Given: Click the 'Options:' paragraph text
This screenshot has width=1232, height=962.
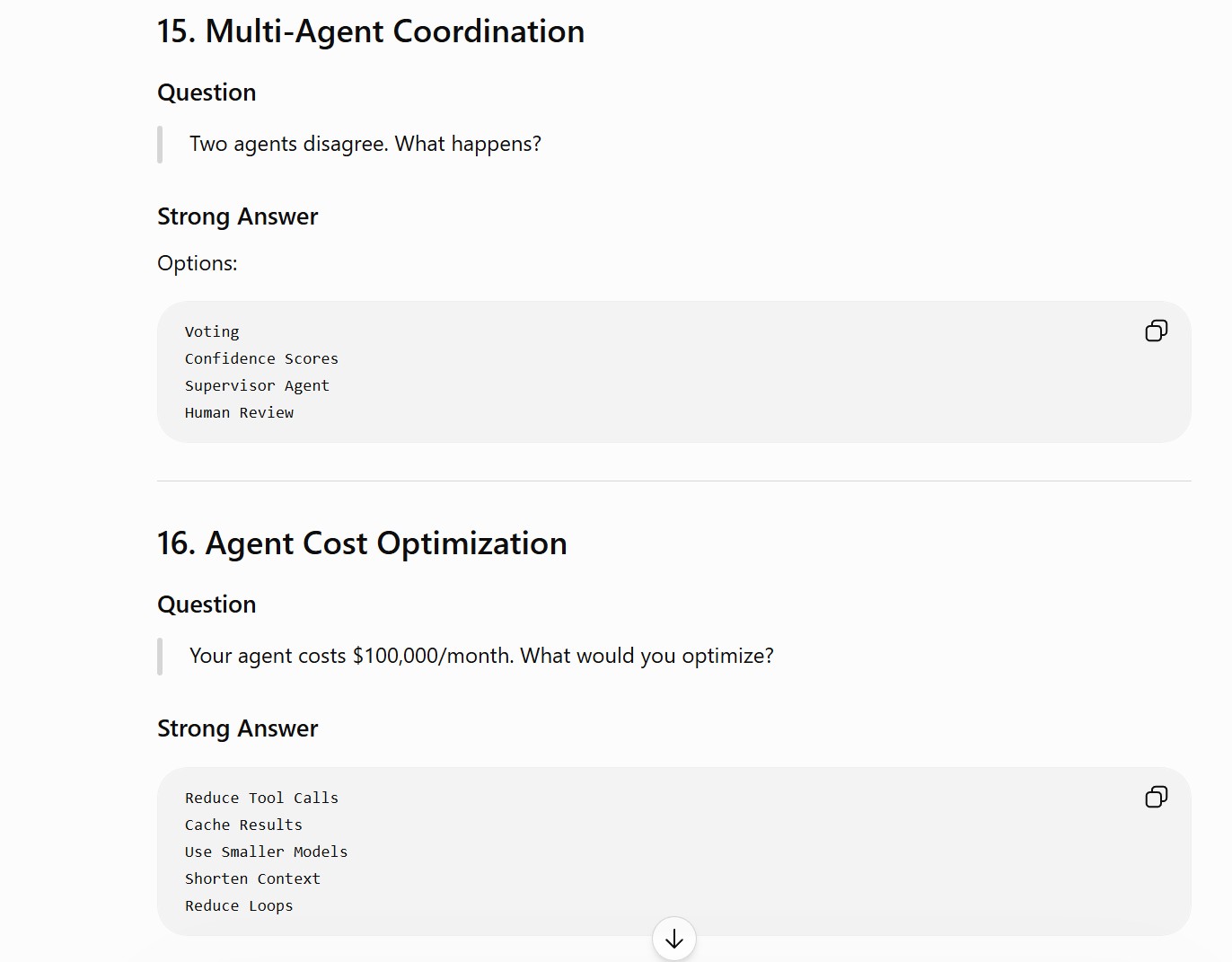Looking at the screenshot, I should [x=198, y=263].
